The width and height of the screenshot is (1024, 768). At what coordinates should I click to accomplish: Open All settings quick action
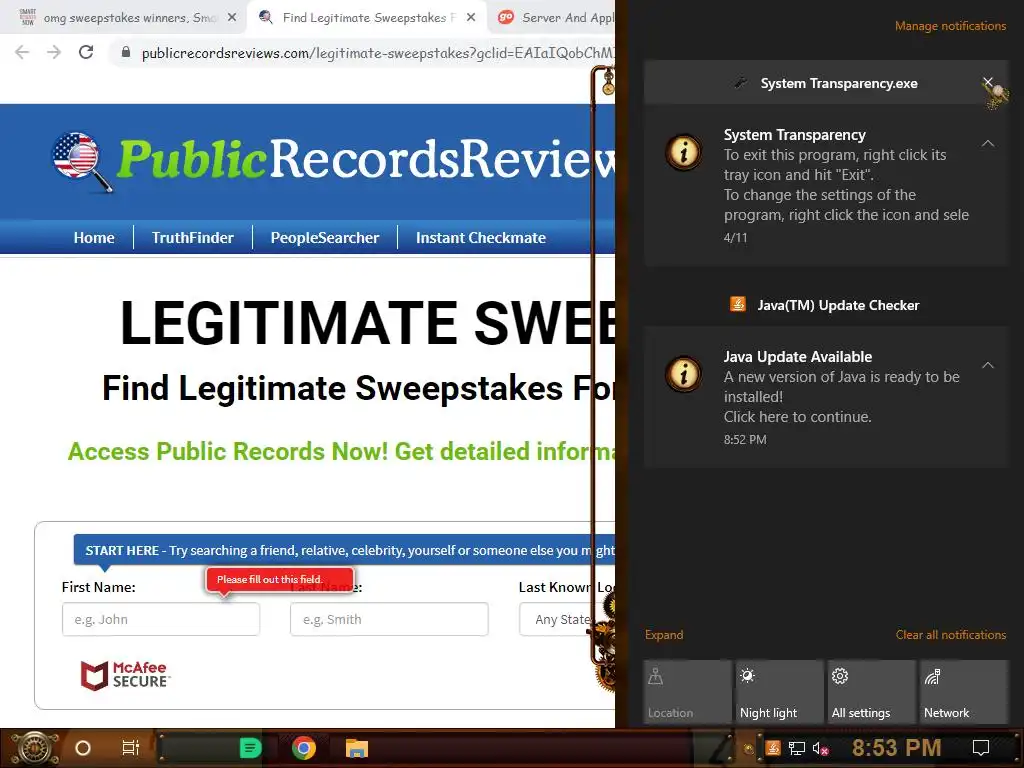[872, 692]
